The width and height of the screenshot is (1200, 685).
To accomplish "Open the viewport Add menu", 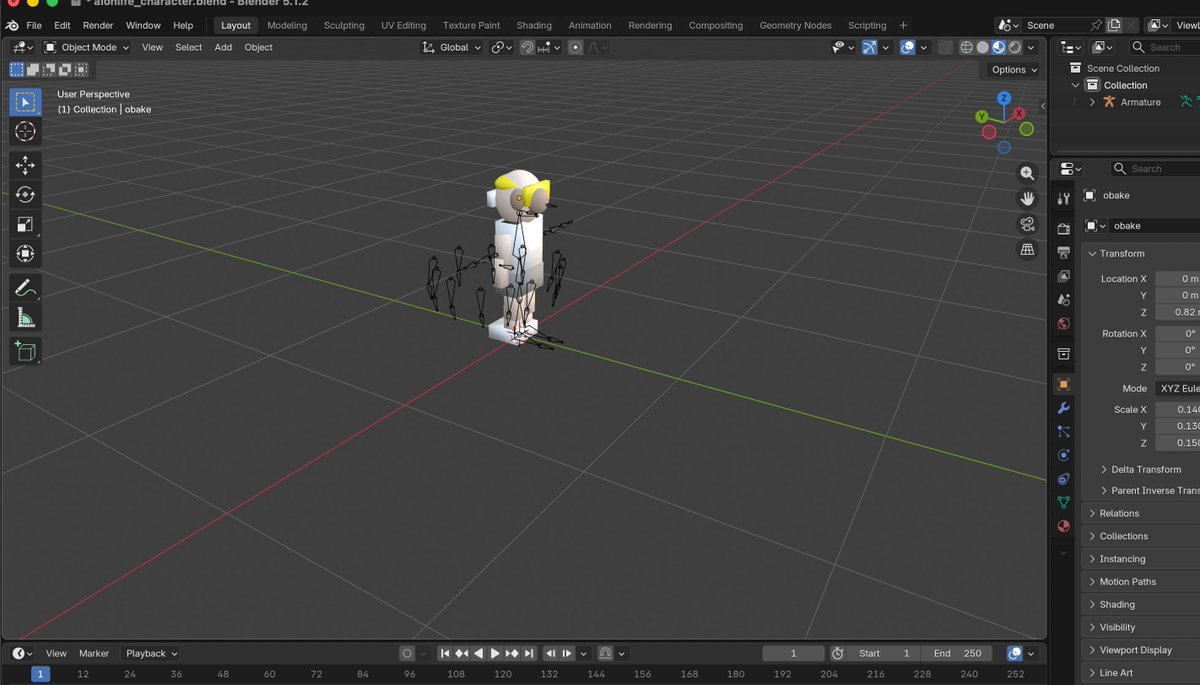I will [223, 47].
